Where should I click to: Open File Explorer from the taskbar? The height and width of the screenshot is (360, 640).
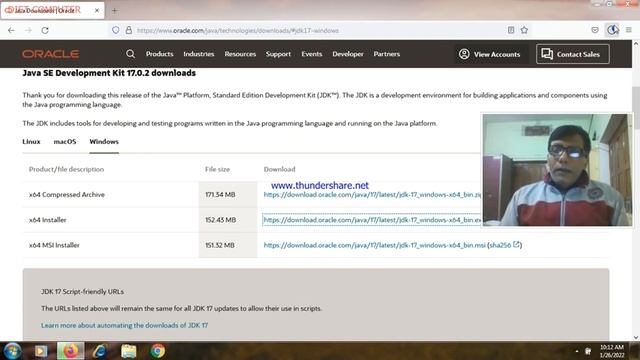129,351
